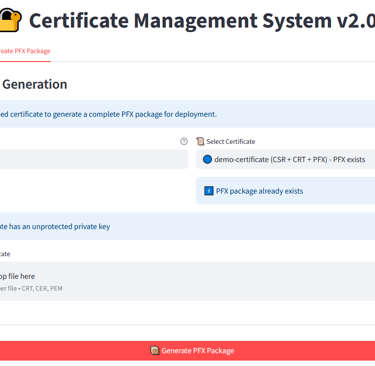Click the blue info icon in PFX notice
This screenshot has width=375, height=366.
pyautogui.click(x=209, y=191)
